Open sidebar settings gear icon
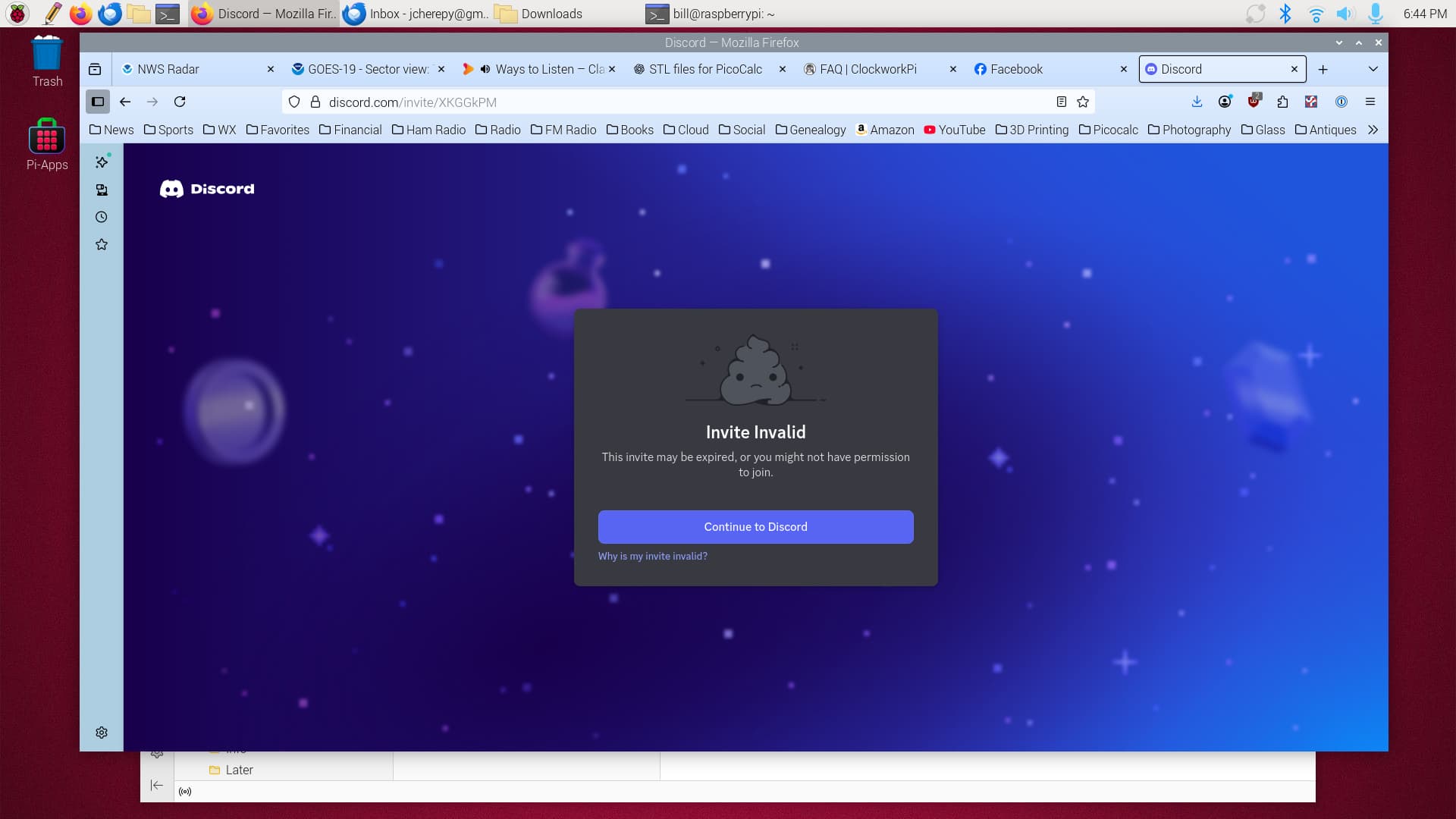 click(x=102, y=733)
